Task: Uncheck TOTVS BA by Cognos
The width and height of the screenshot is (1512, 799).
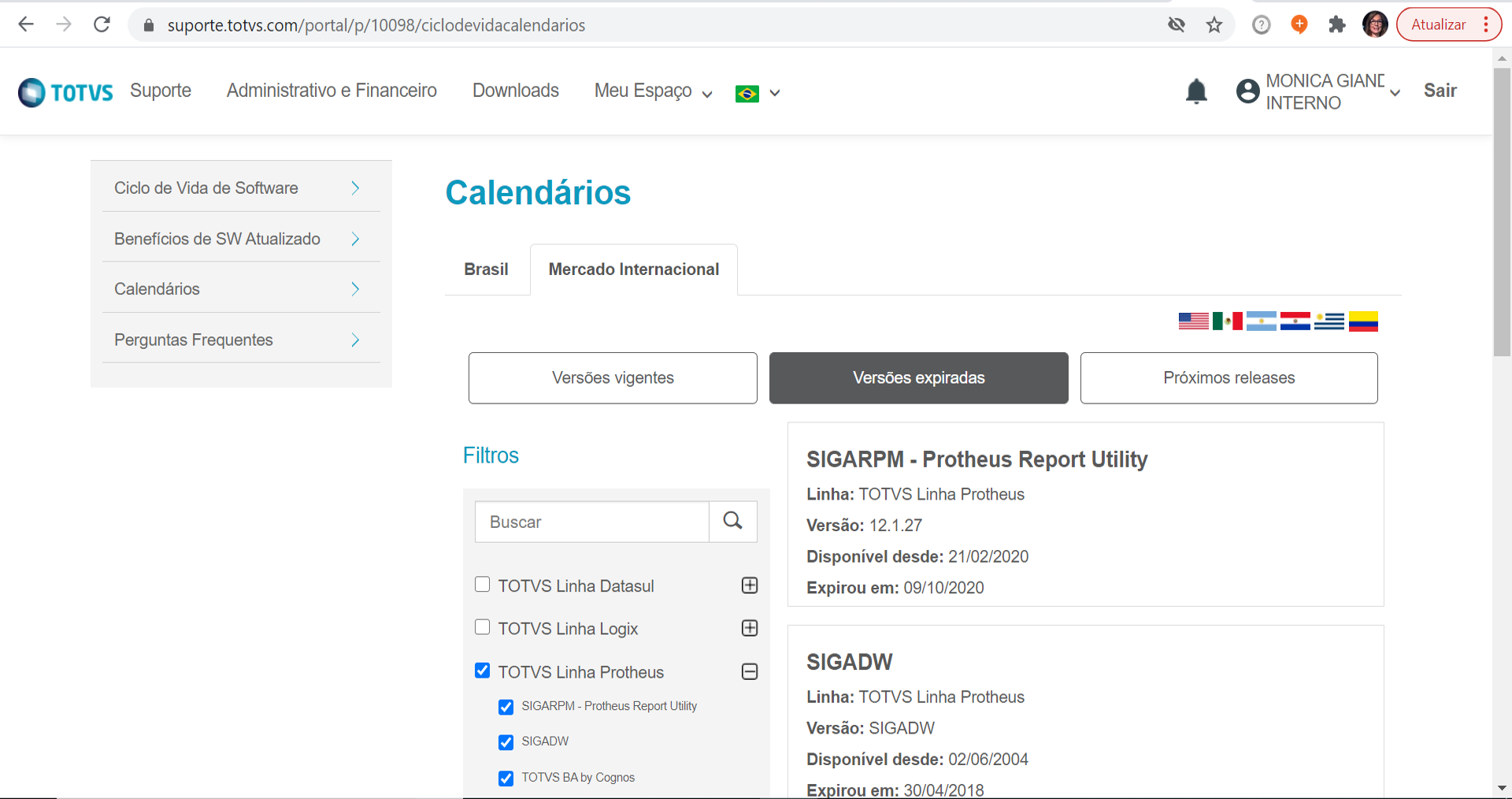Action: point(506,779)
